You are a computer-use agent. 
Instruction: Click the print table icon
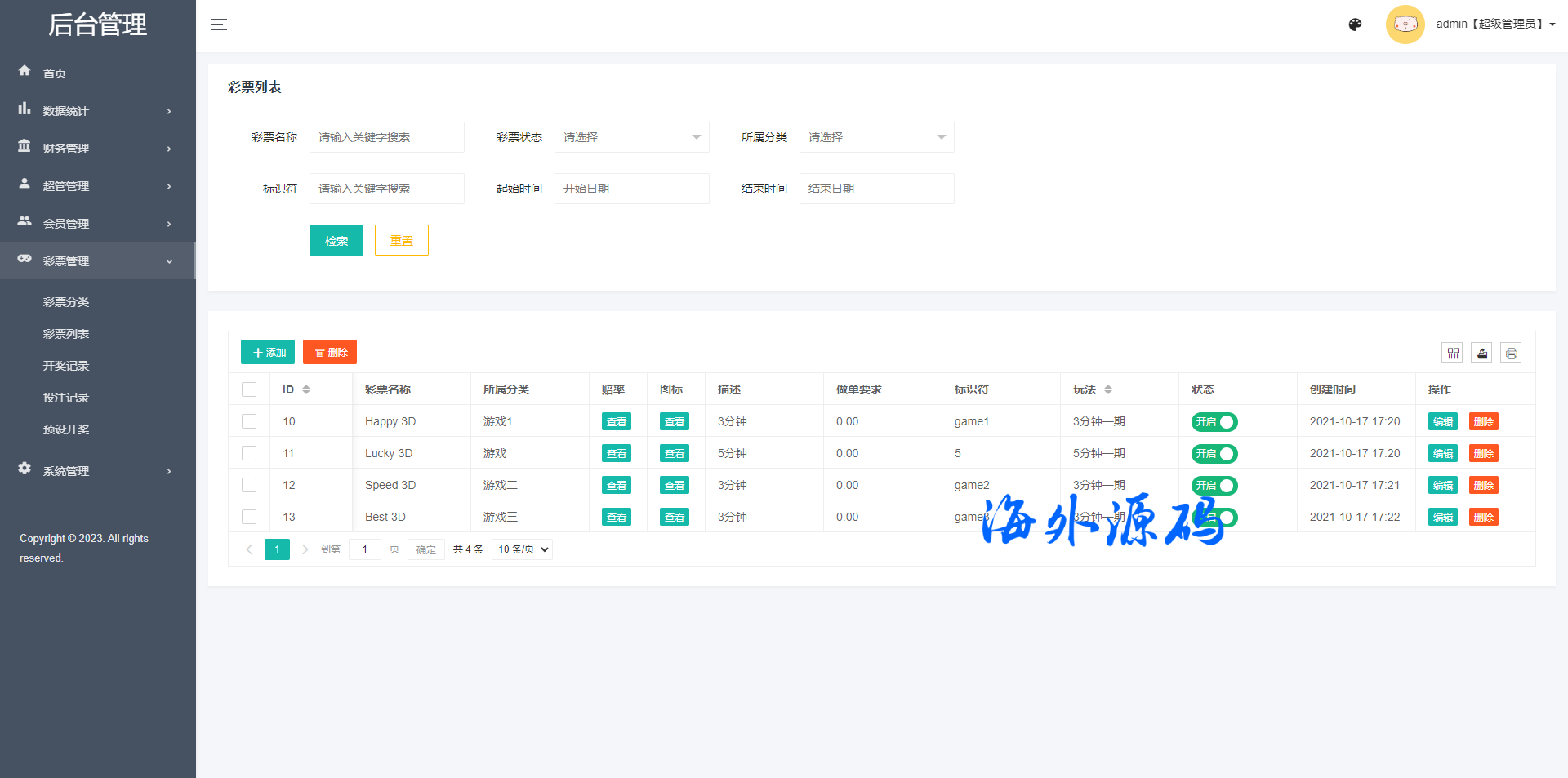click(x=1511, y=353)
